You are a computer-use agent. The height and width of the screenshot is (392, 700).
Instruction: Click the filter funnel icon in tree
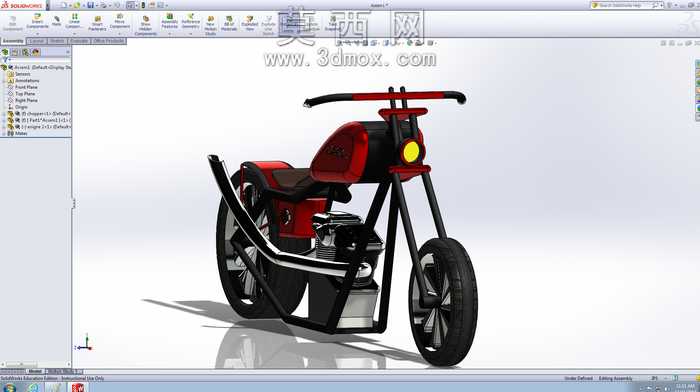[x=5, y=60]
